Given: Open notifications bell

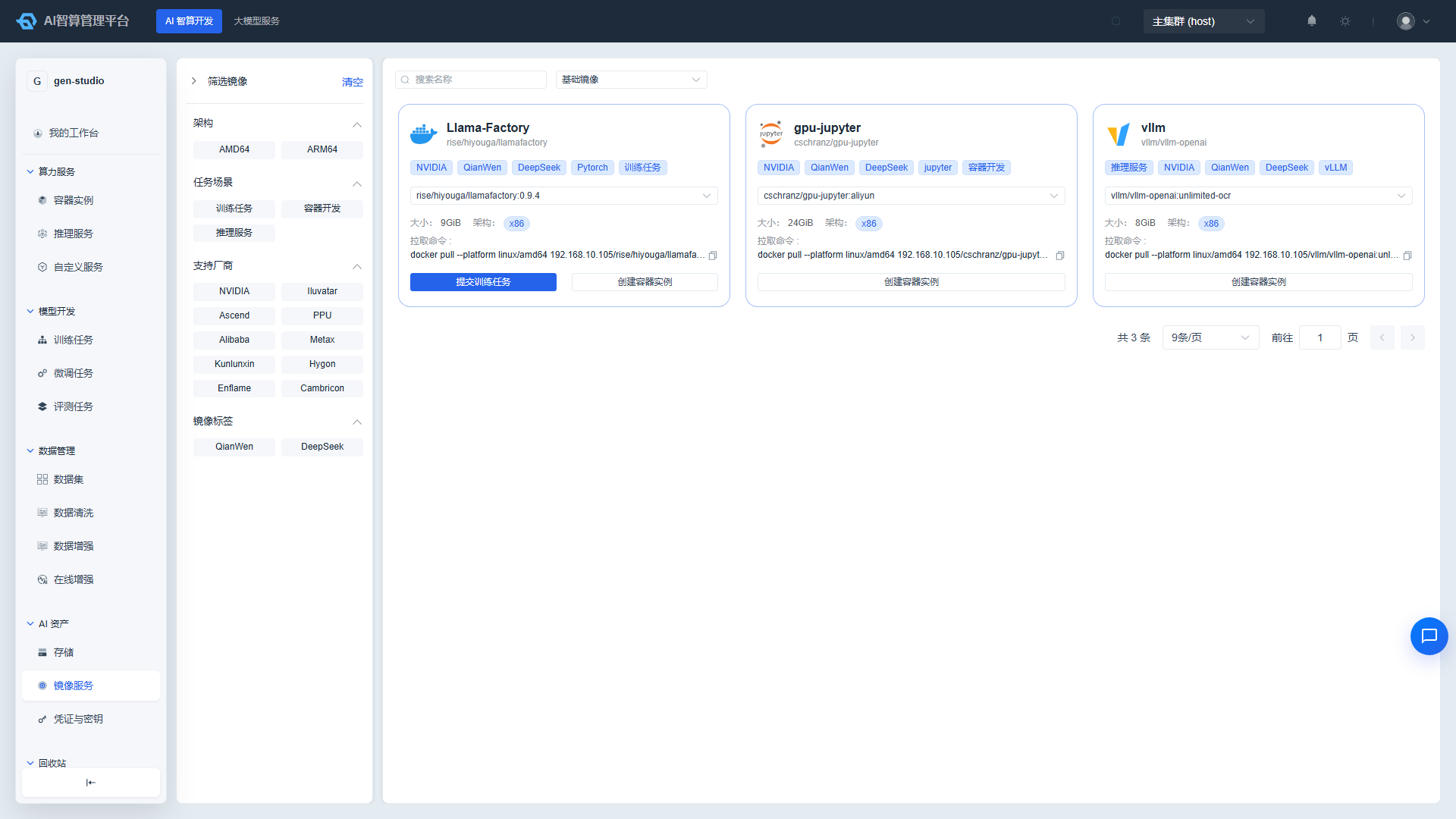Looking at the screenshot, I should coord(1312,21).
